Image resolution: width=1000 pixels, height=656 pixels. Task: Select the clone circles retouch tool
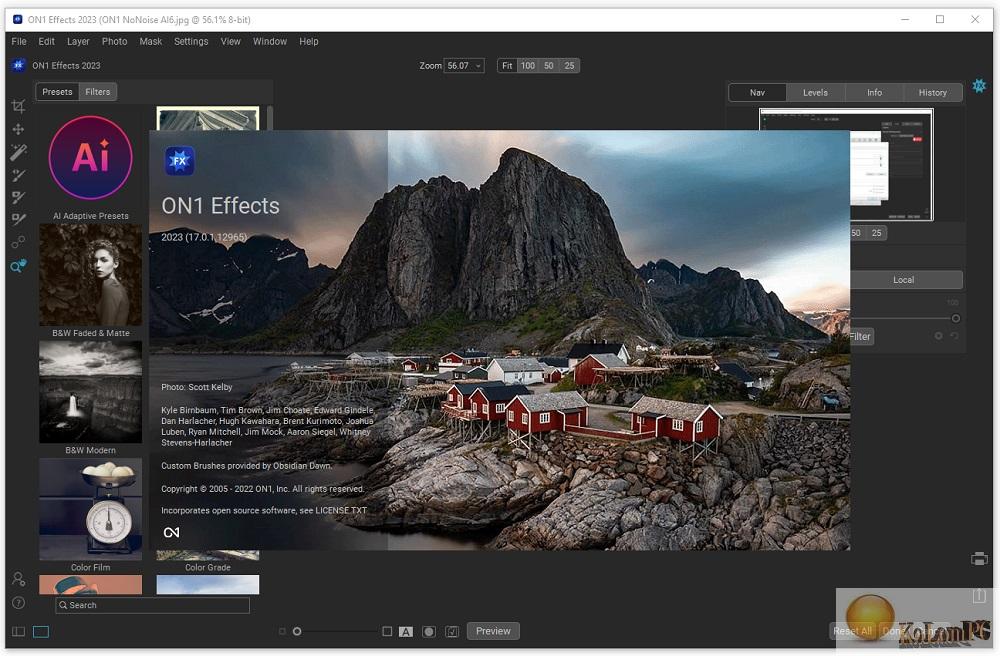(18, 242)
